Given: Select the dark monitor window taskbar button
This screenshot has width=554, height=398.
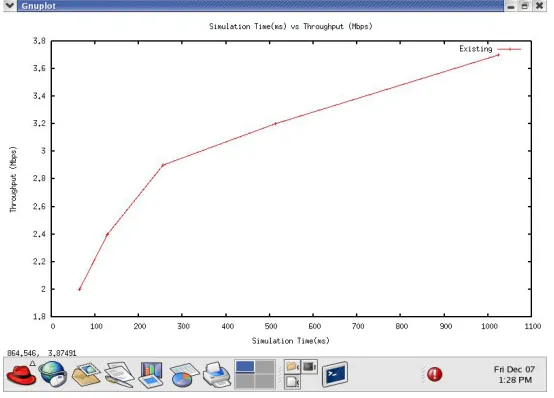Looking at the screenshot, I should point(309,367).
